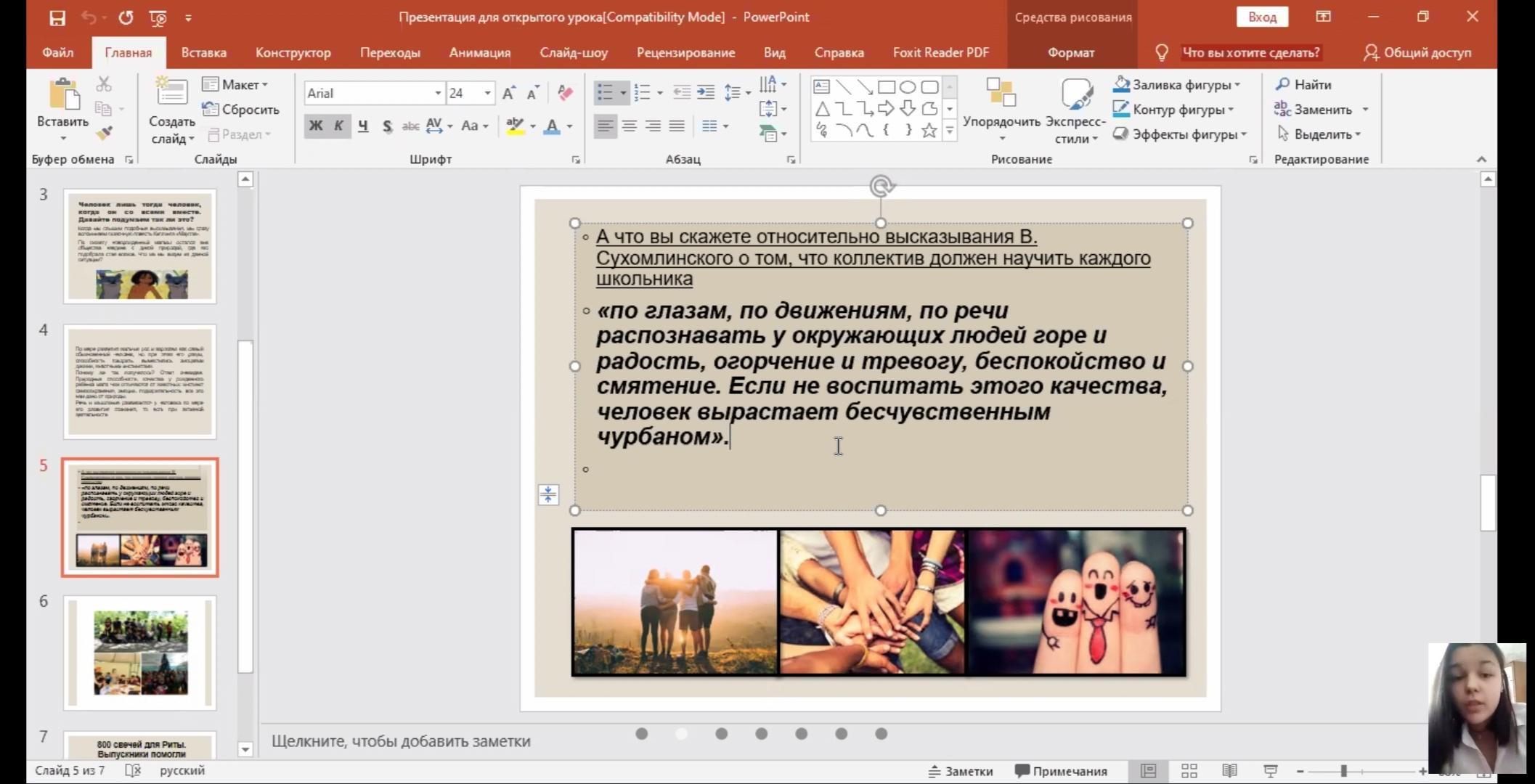Screen dimensions: 1535x784
Task: Click the rectangle shape in shapes gallery
Action: 886,87
